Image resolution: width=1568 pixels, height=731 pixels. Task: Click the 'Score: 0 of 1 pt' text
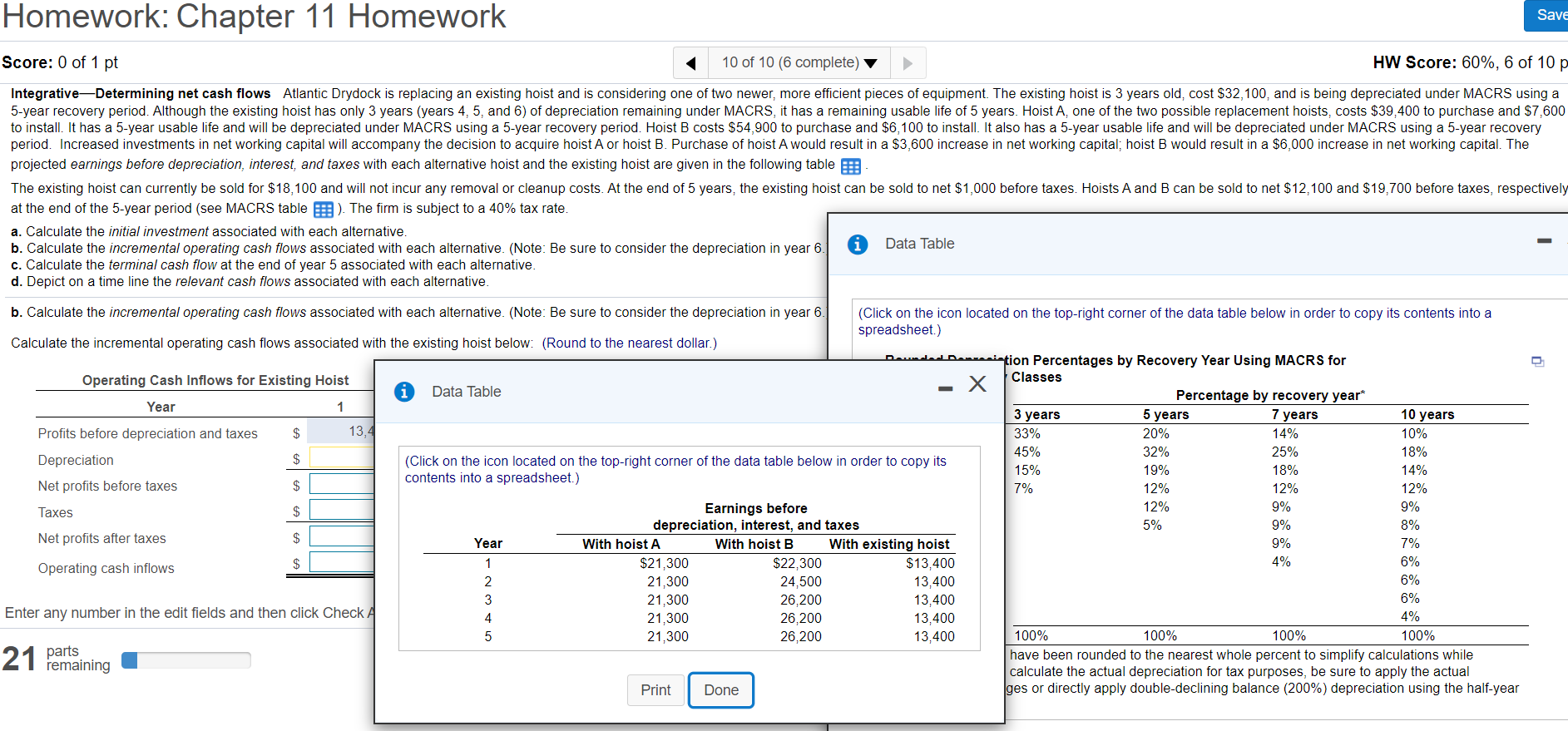click(60, 62)
